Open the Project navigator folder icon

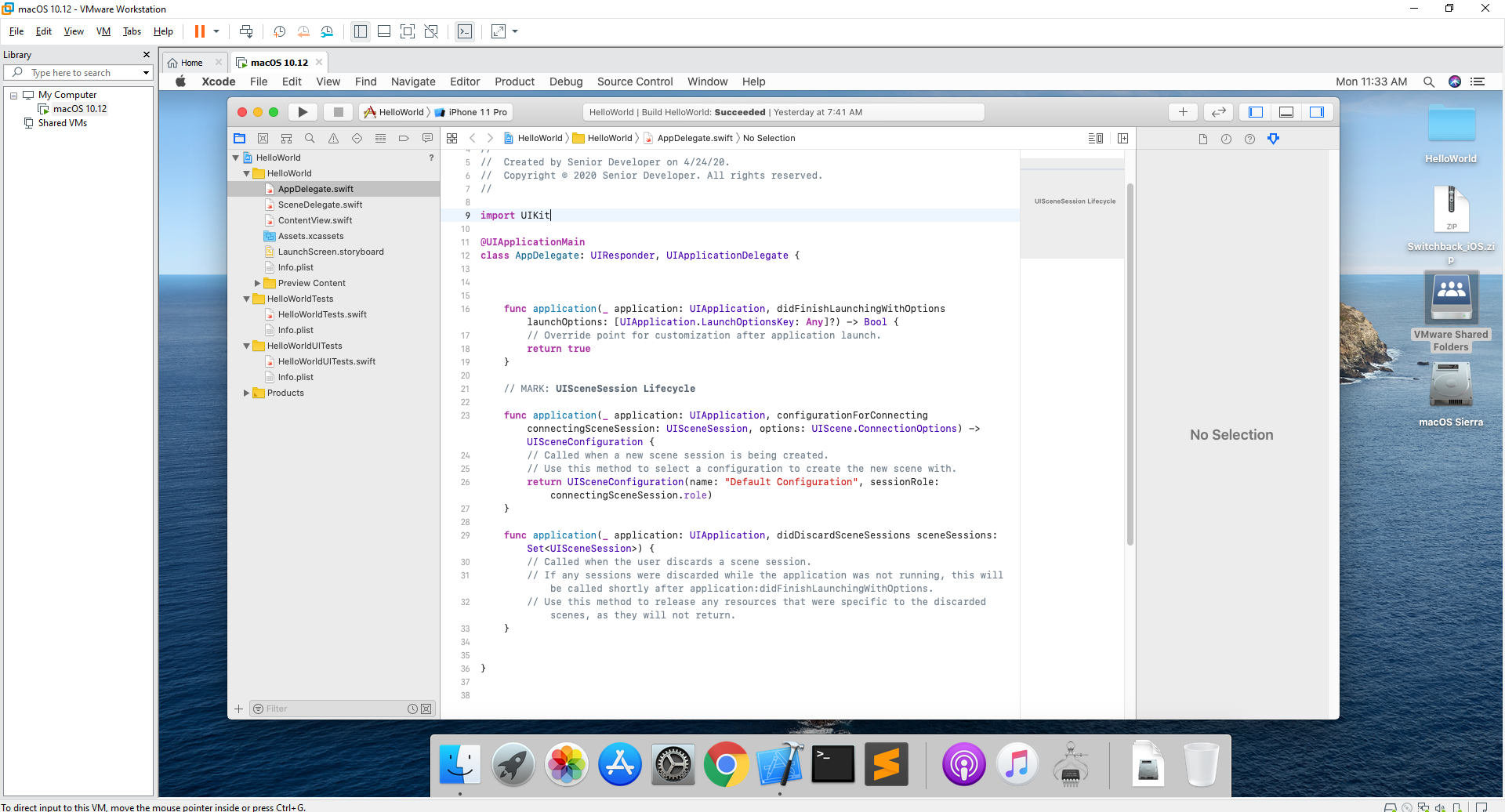[240, 138]
